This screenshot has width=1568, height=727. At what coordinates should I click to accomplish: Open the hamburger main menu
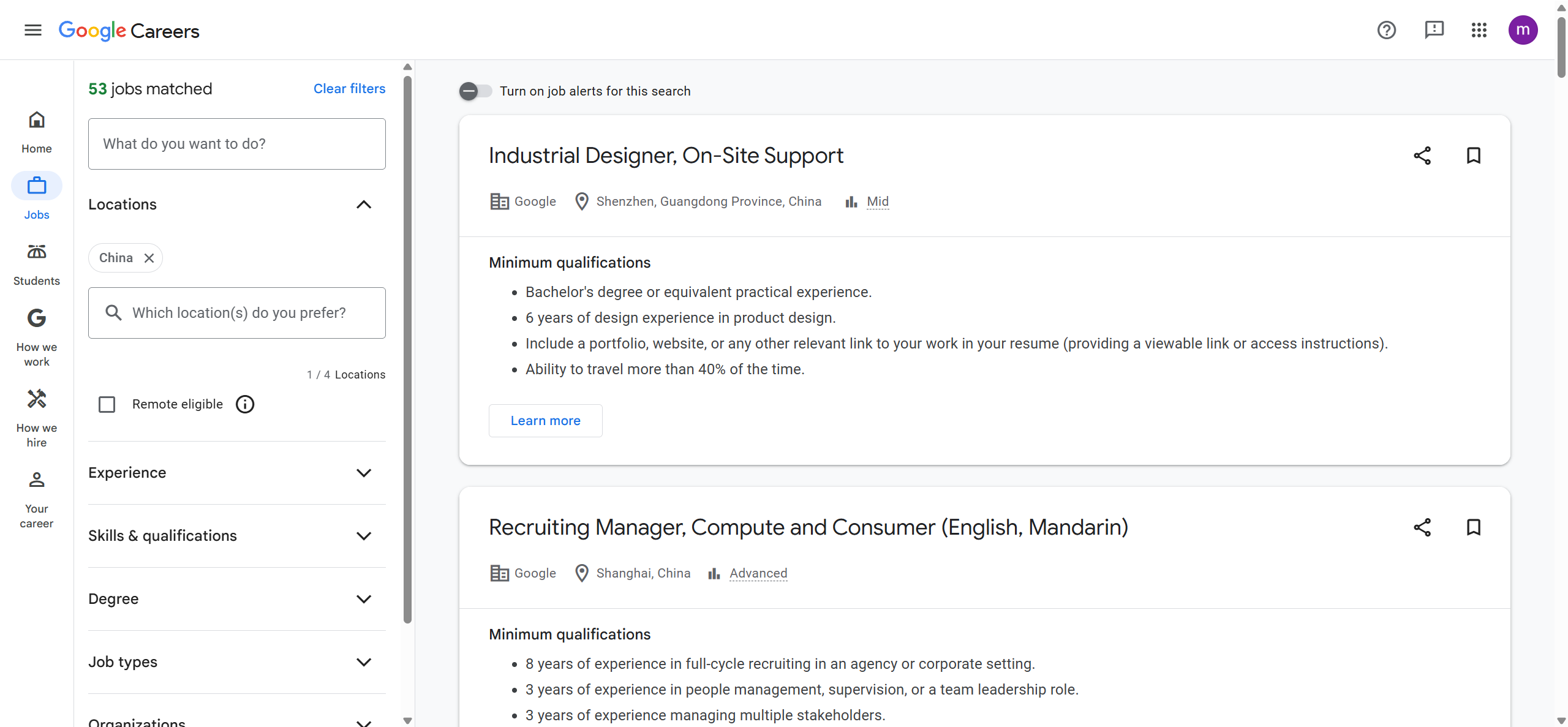(x=33, y=30)
